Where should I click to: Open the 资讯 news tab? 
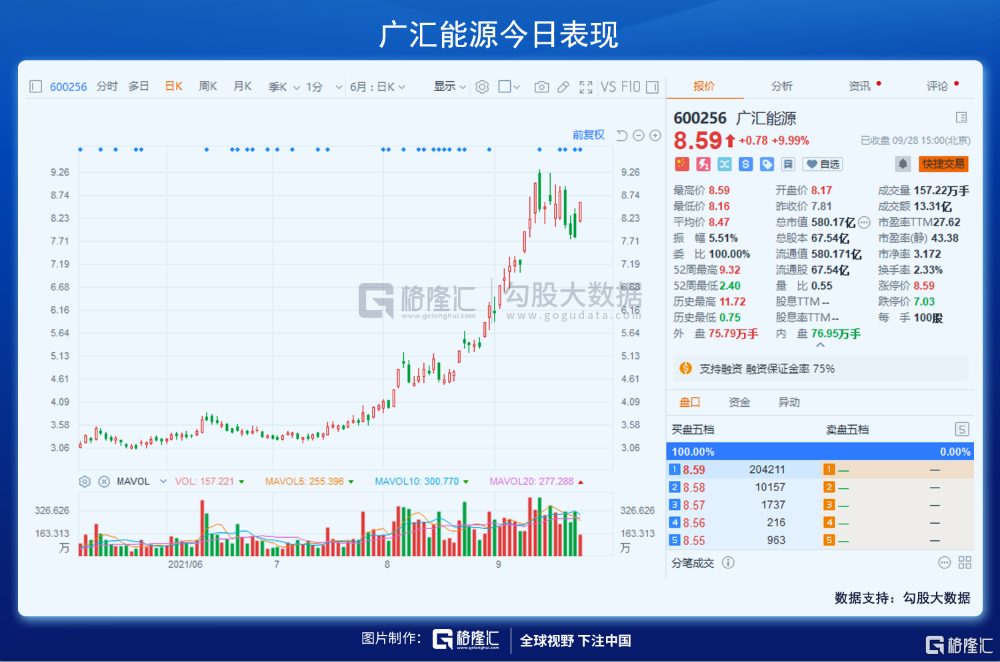860,86
